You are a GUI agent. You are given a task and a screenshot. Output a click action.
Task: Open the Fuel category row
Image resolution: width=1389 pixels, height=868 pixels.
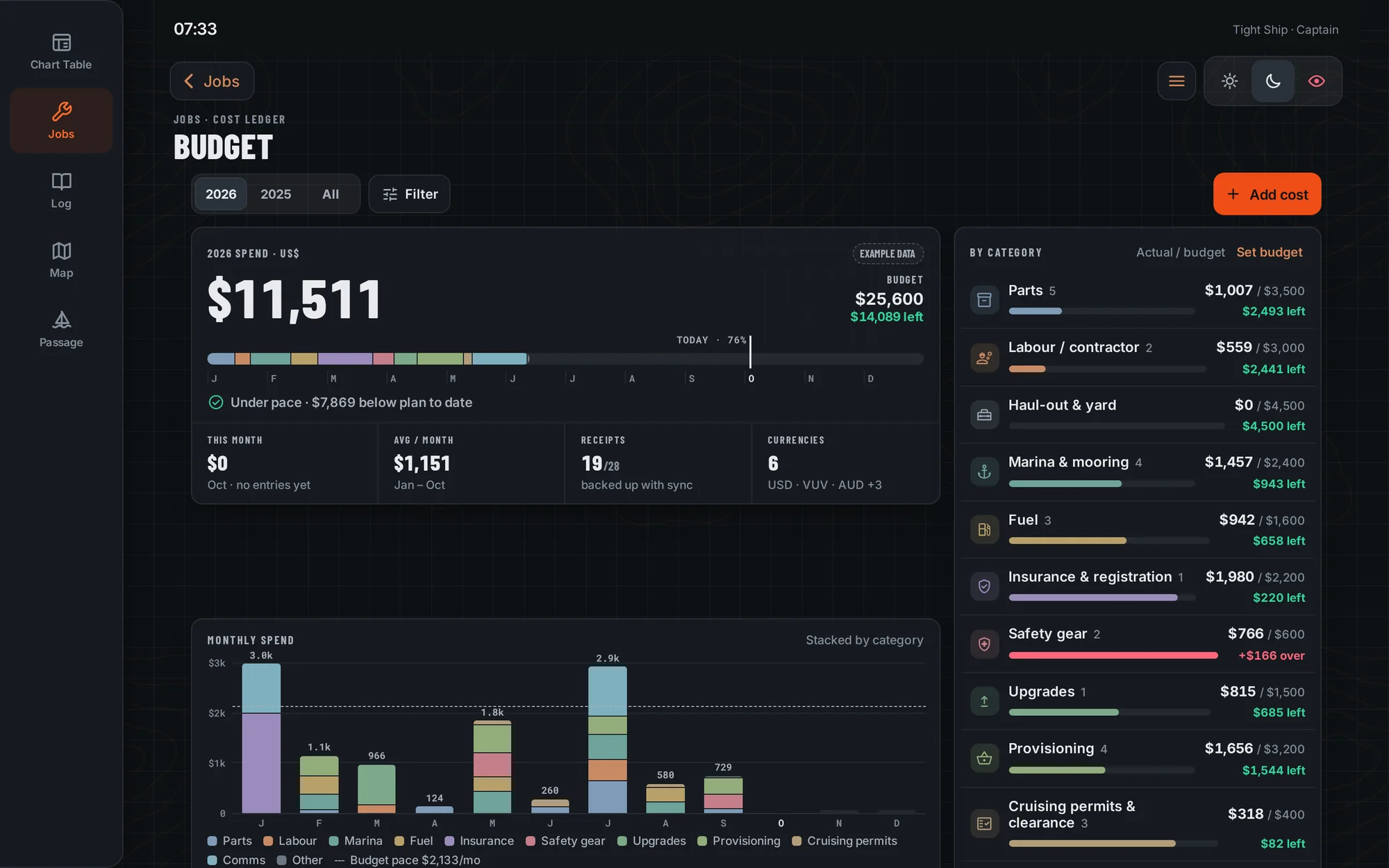pyautogui.click(x=1138, y=530)
